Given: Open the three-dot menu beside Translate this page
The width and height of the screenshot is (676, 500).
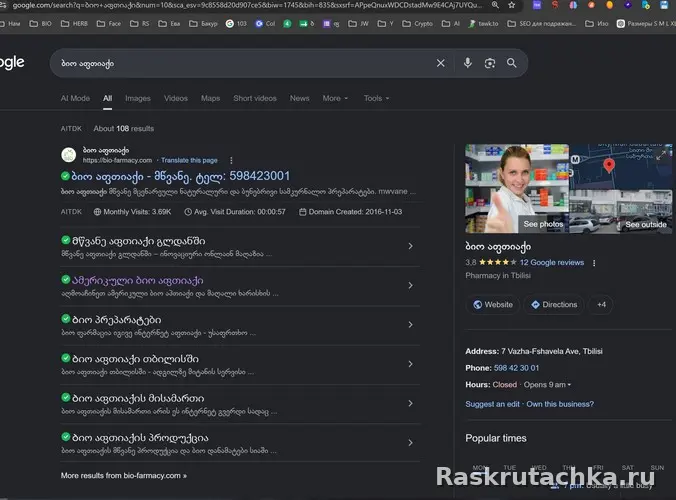Looking at the screenshot, I should click(x=232, y=160).
